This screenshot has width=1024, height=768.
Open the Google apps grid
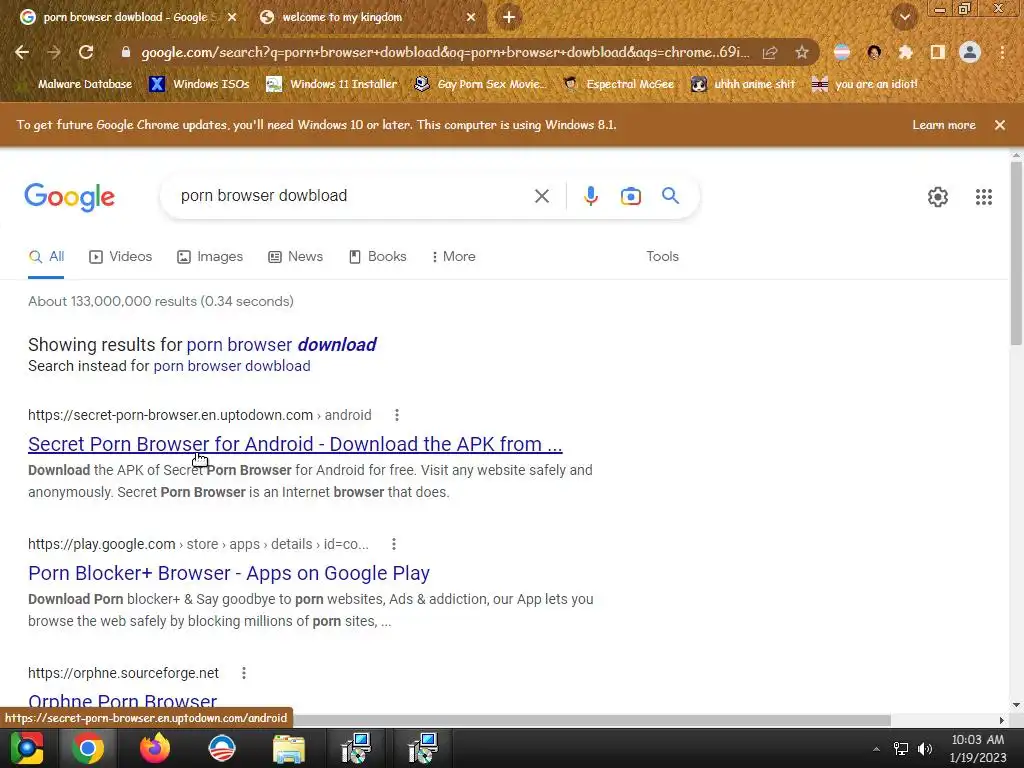coord(984,197)
